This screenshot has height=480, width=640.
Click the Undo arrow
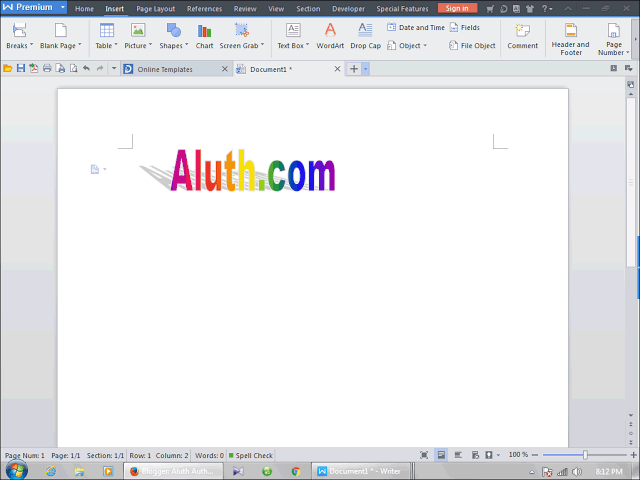click(x=86, y=69)
